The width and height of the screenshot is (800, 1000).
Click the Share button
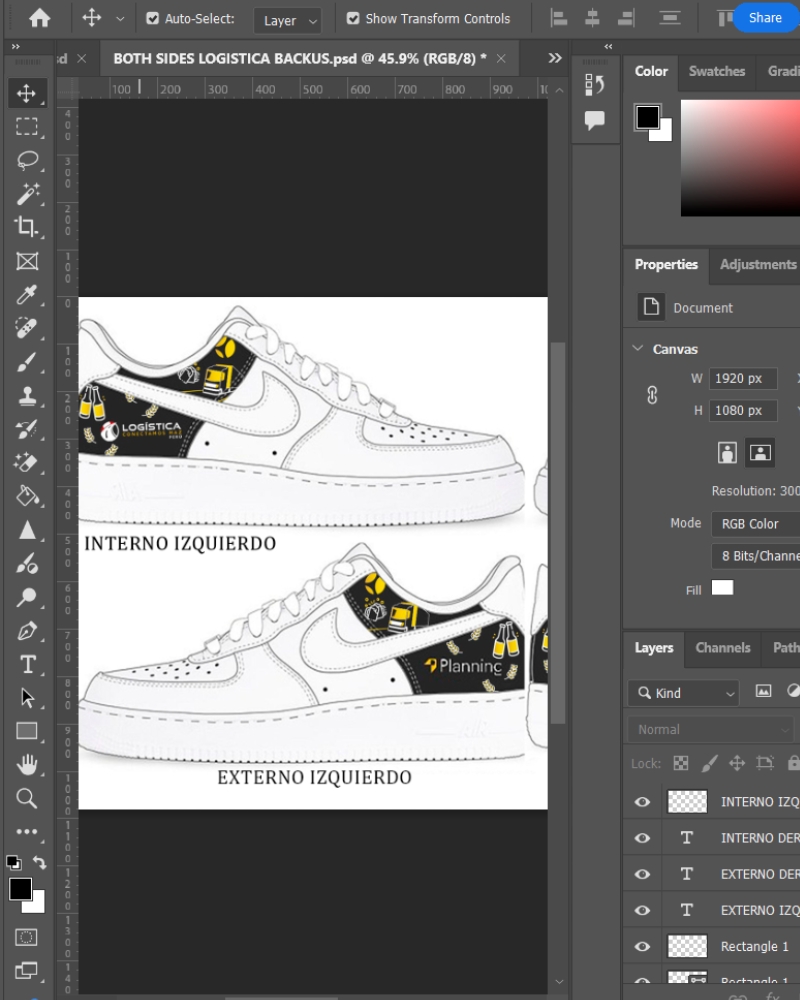(x=764, y=18)
